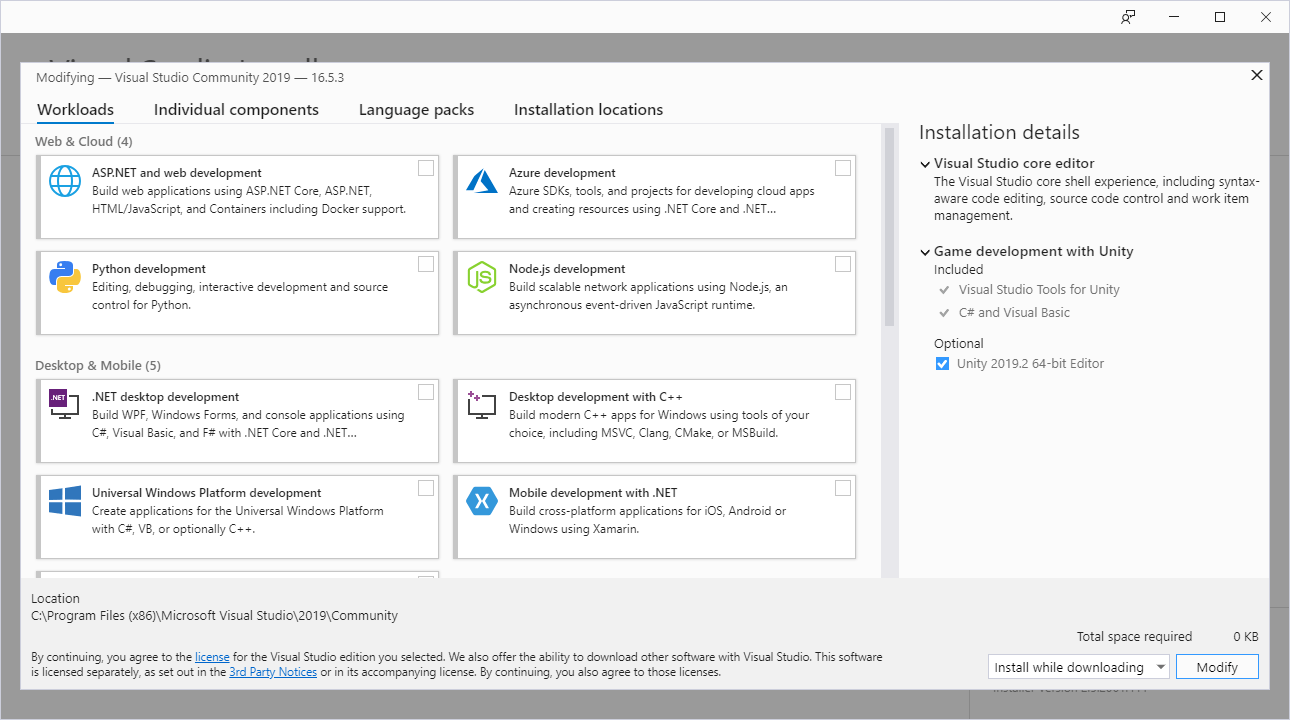Open the 3rd Party Notices link
The height and width of the screenshot is (720, 1290).
[x=273, y=672]
